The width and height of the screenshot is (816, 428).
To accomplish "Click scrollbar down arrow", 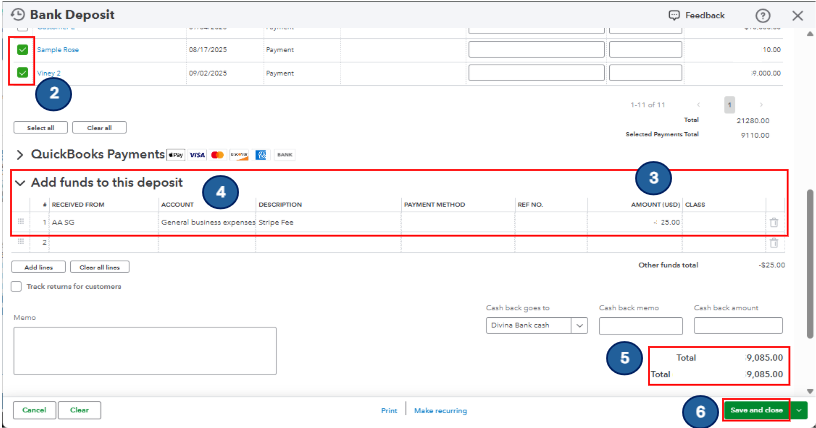I will point(810,391).
